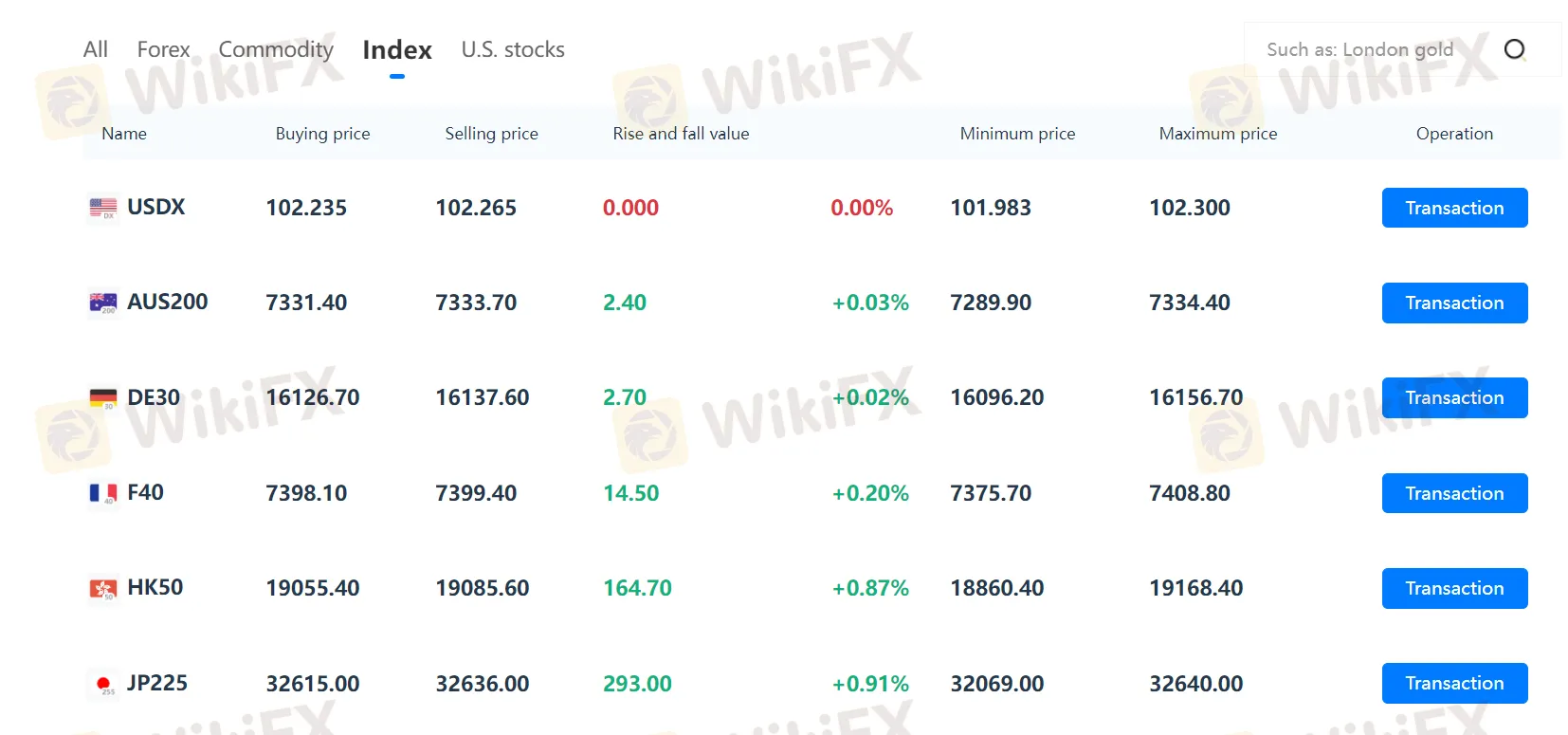This screenshot has width=1568, height=735.
Task: Click the JP225 Japanese flag icon
Action: [102, 684]
